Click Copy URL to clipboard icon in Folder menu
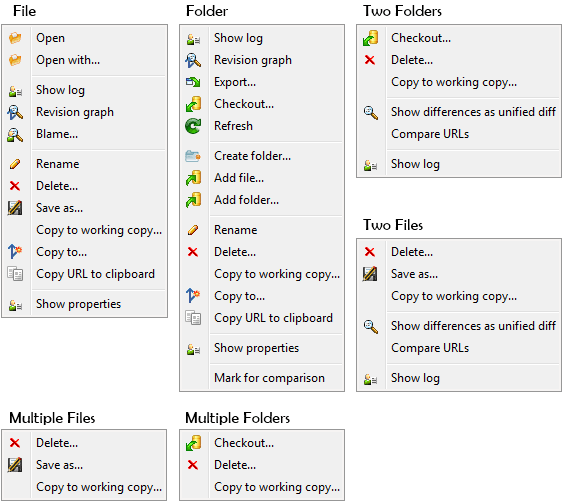The height and width of the screenshot is (502, 563). click(x=193, y=318)
